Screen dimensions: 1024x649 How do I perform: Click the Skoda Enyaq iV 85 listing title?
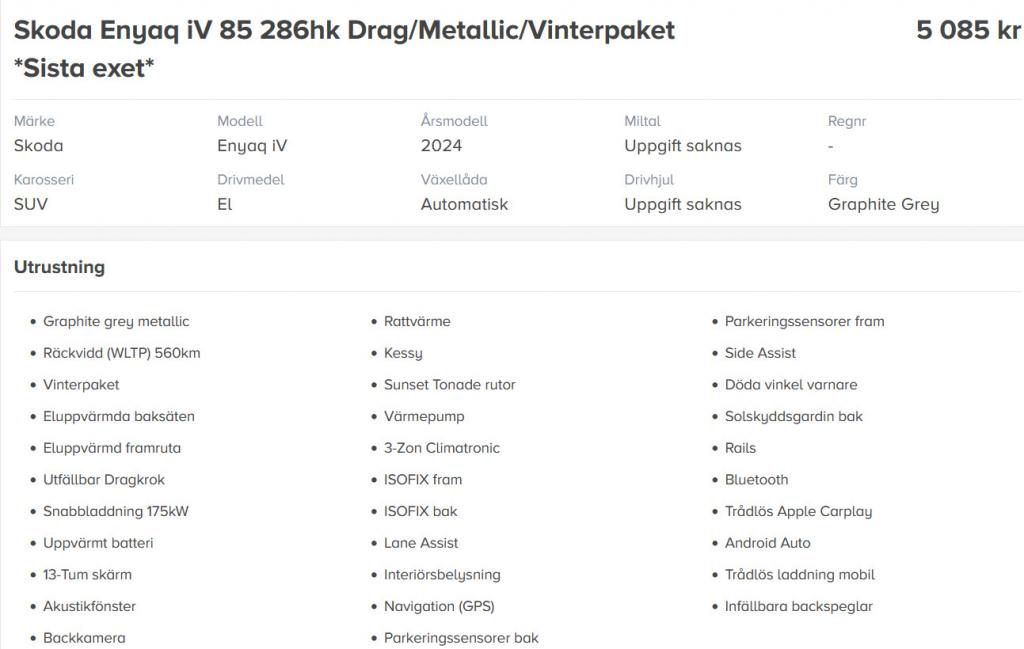(344, 49)
